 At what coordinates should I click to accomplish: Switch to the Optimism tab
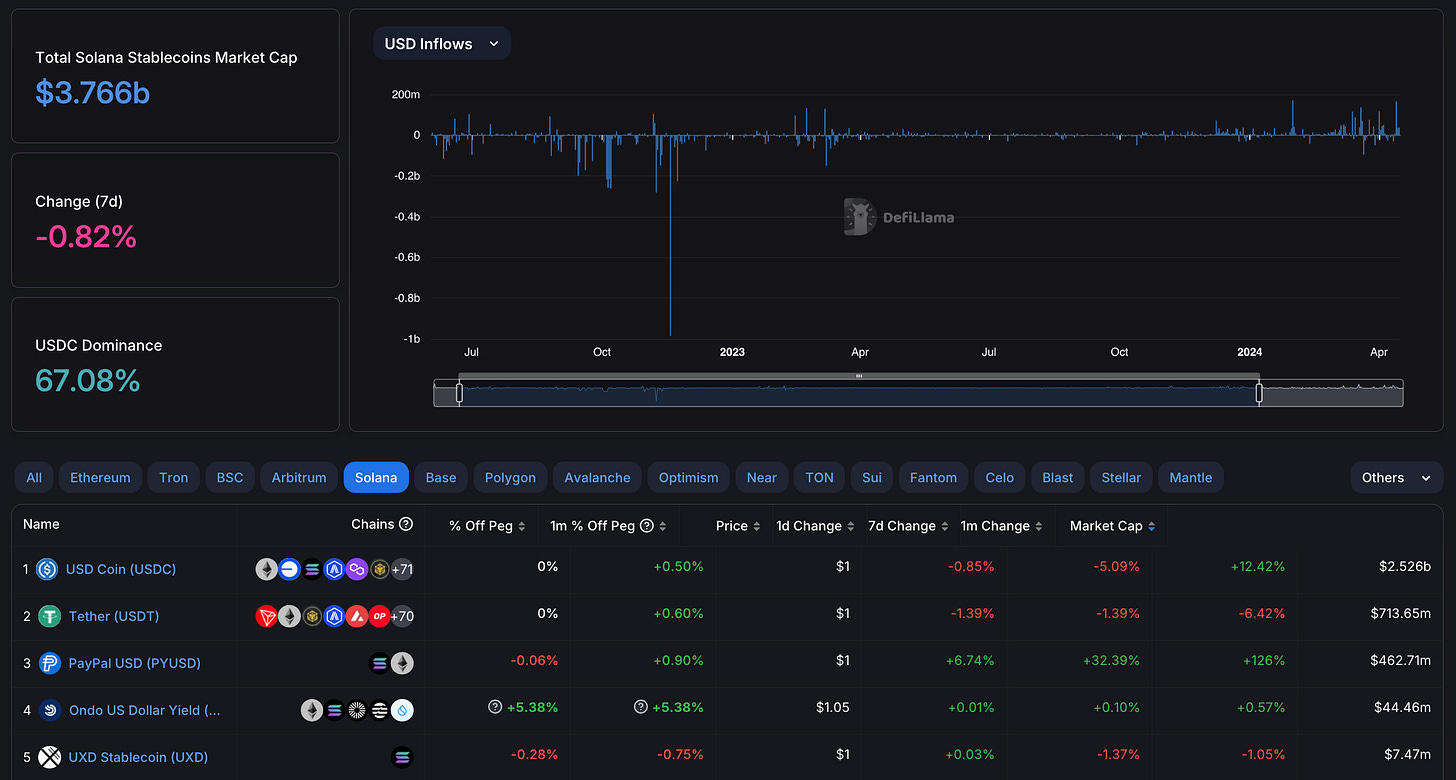click(689, 478)
